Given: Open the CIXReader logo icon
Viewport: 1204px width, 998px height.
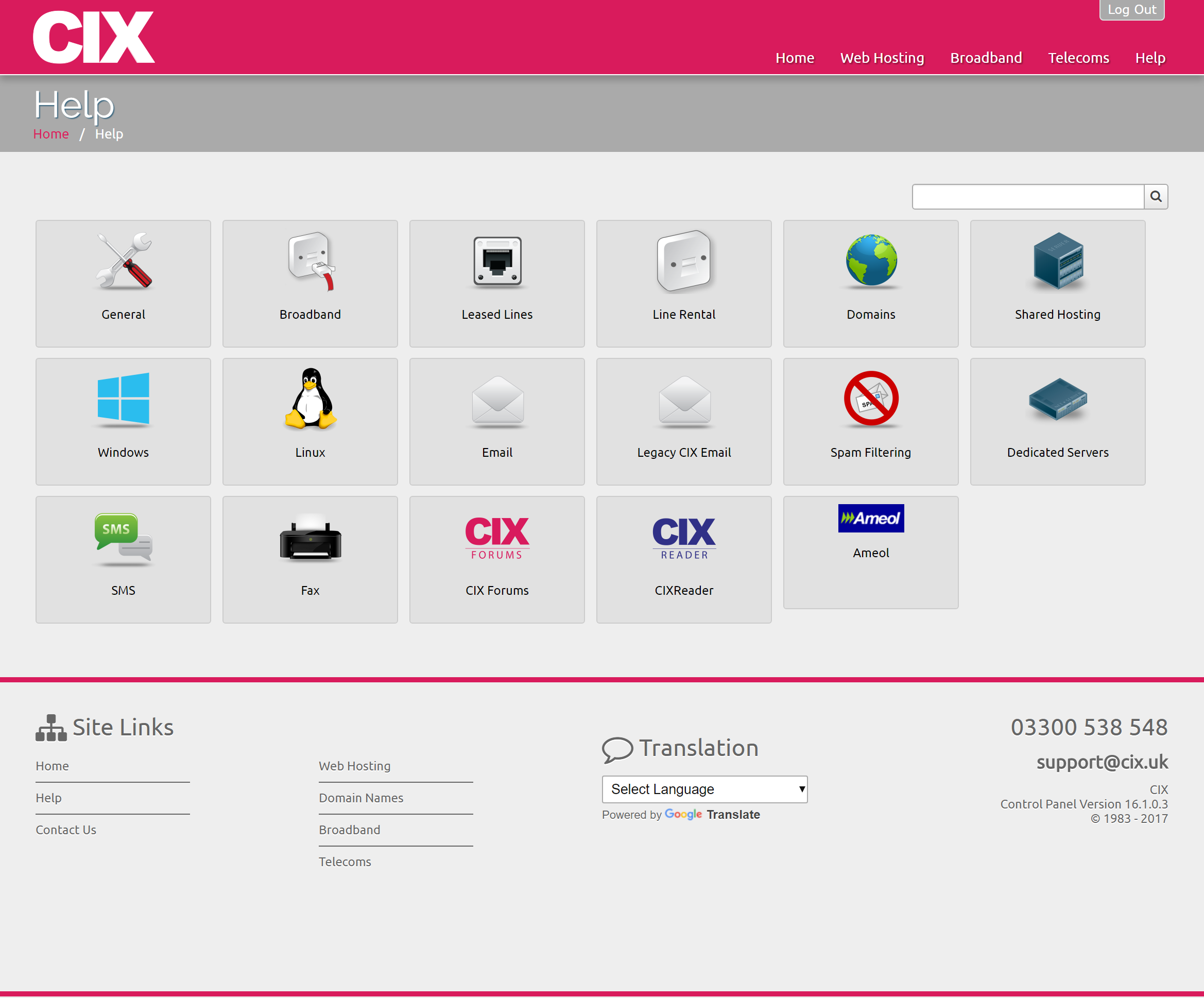Looking at the screenshot, I should tap(684, 538).
